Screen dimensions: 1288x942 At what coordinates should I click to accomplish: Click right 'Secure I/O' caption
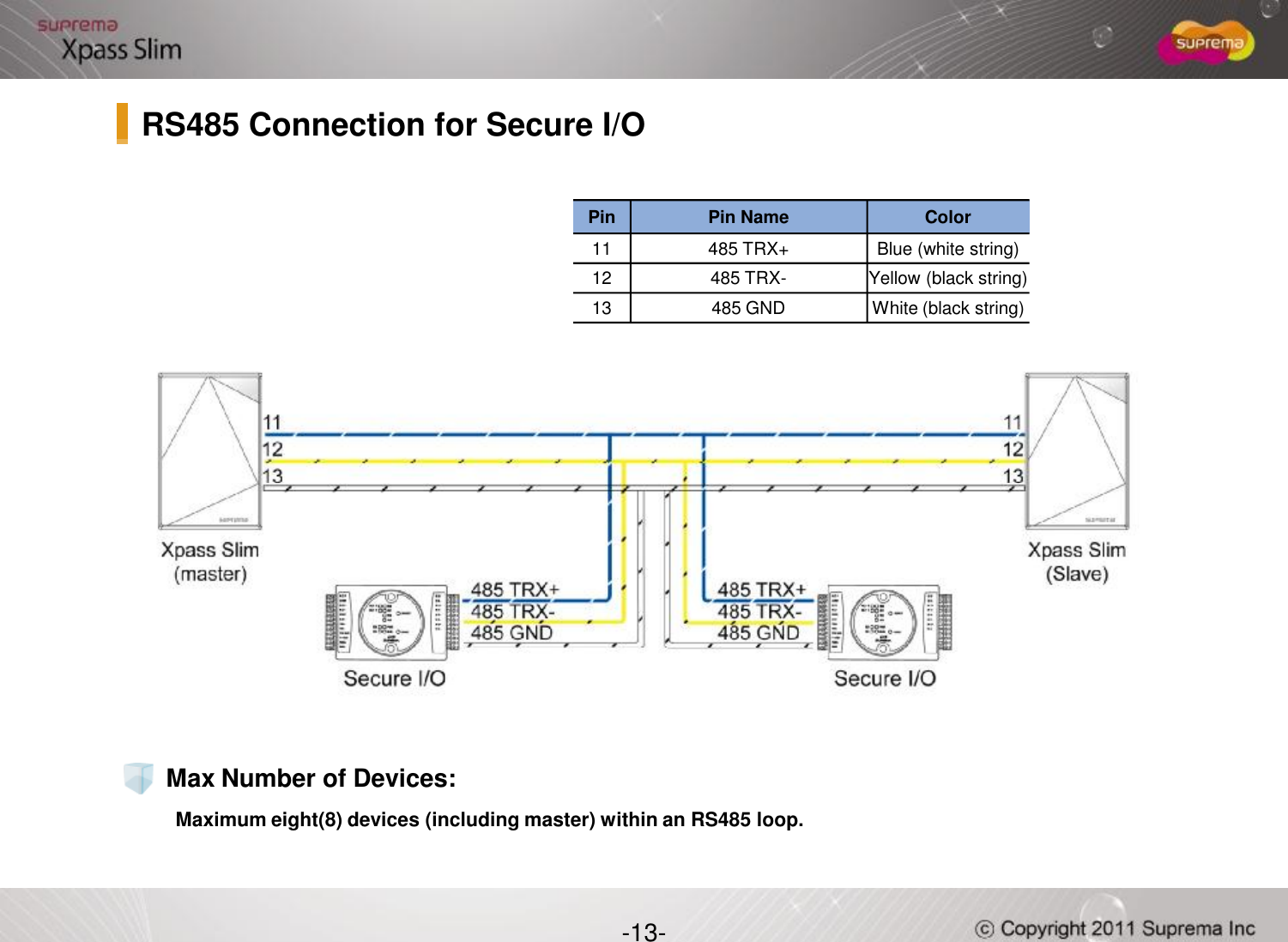(x=885, y=679)
